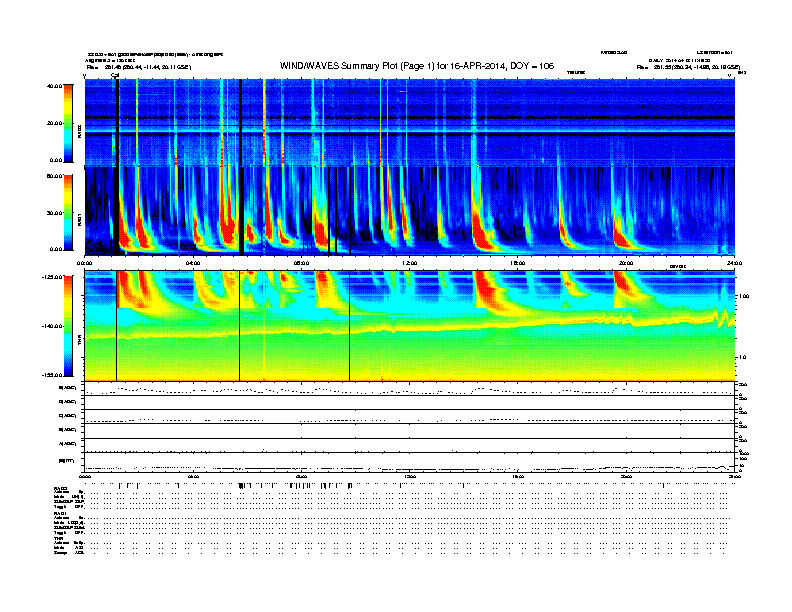The image size is (792, 612).
Task: Select the 30.00 label on RAD1 scale
Action: (x=54, y=213)
